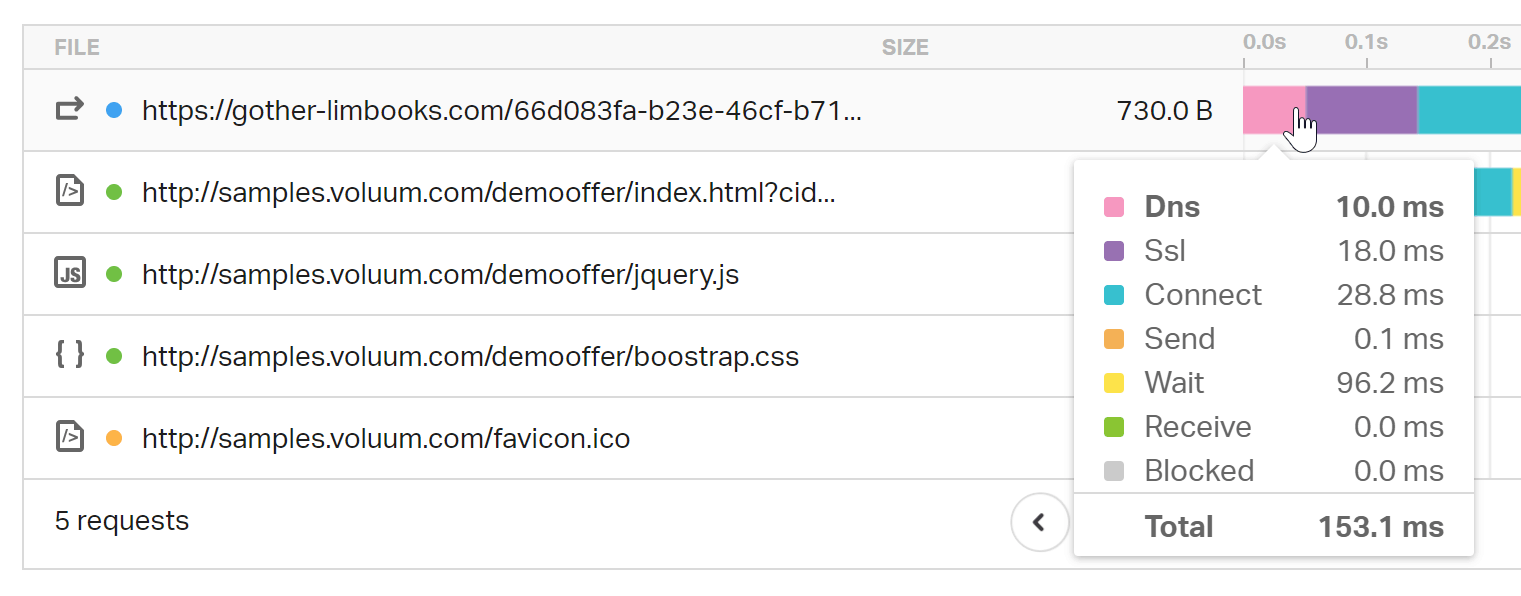Sort by the FILE column header
Screen dimensions: 1521x596
[77, 47]
